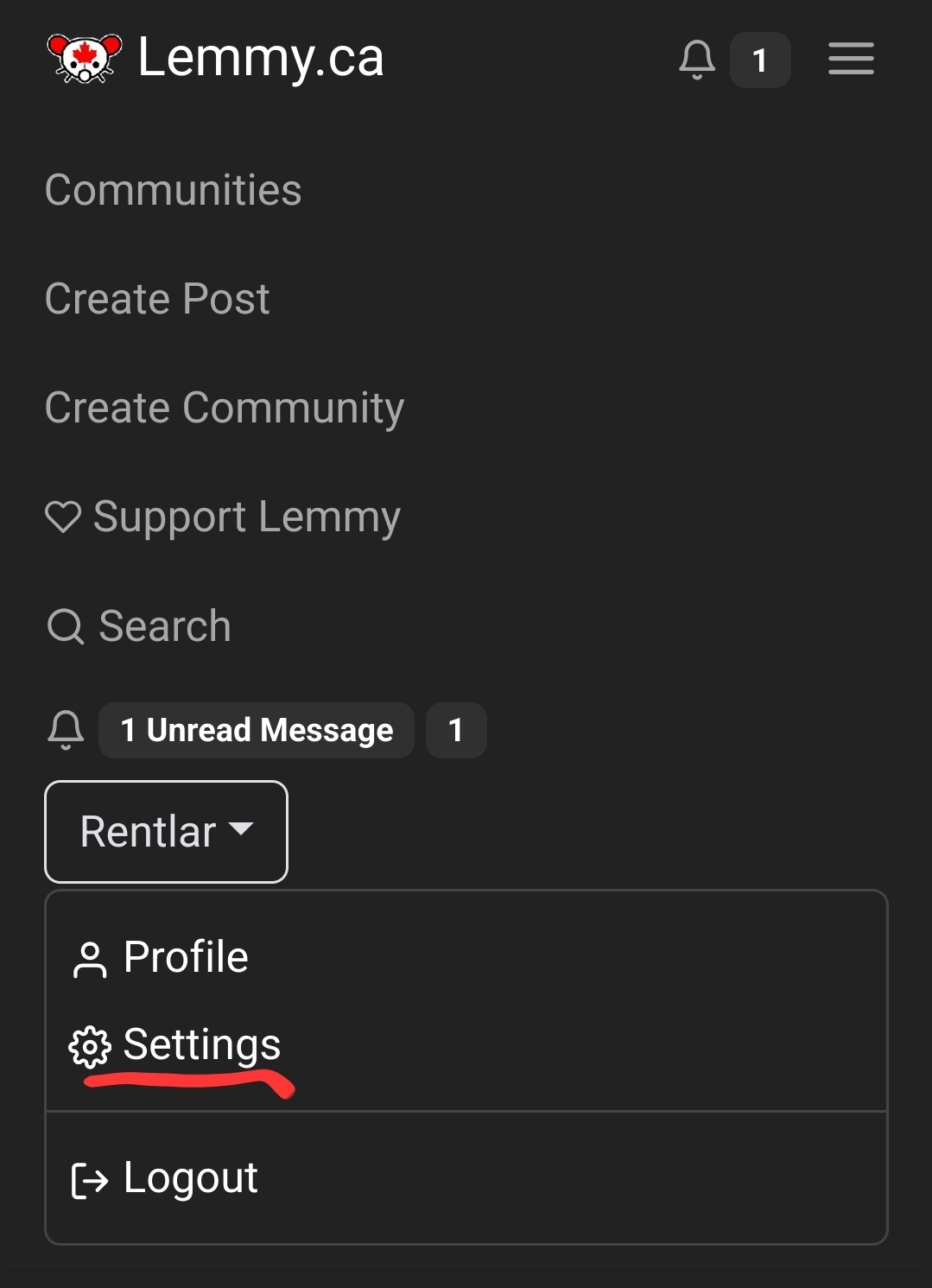Click the Lemmy.ca site title text
The height and width of the screenshot is (1288, 932).
coord(261,58)
